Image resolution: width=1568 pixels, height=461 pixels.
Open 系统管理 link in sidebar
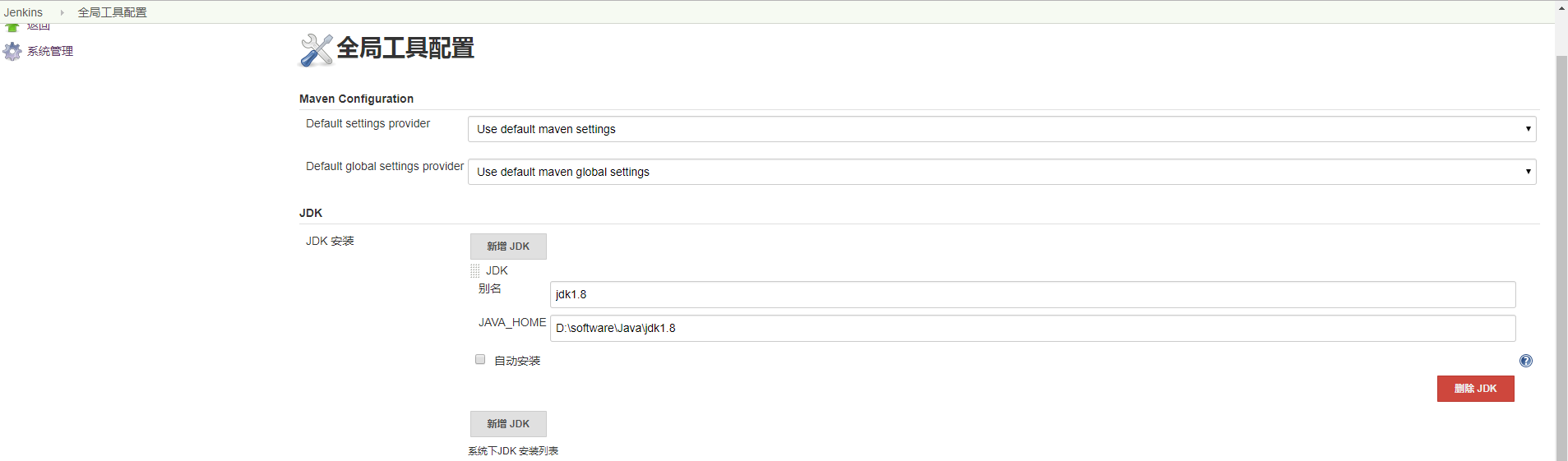[50, 52]
